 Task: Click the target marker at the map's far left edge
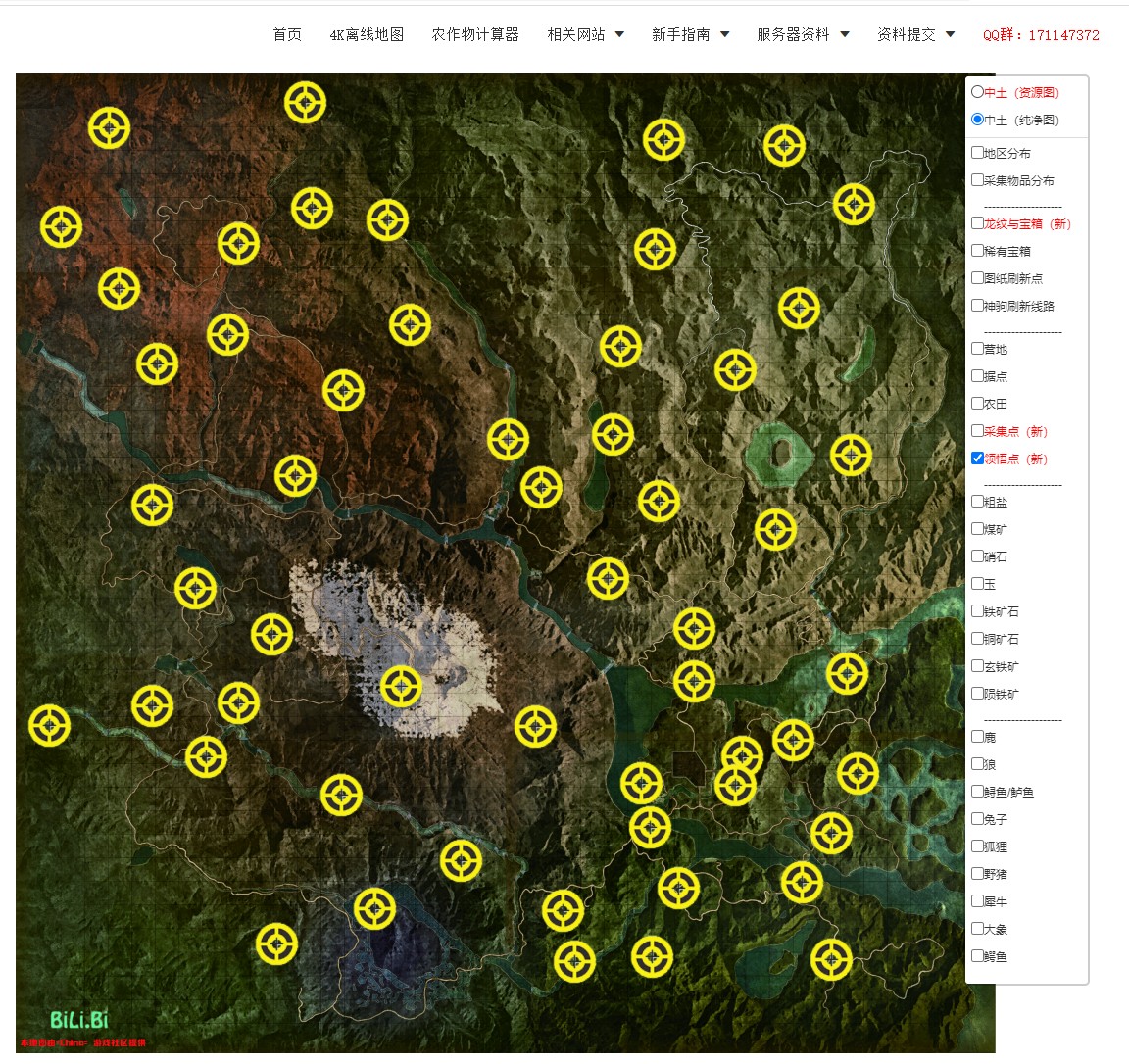(49, 726)
